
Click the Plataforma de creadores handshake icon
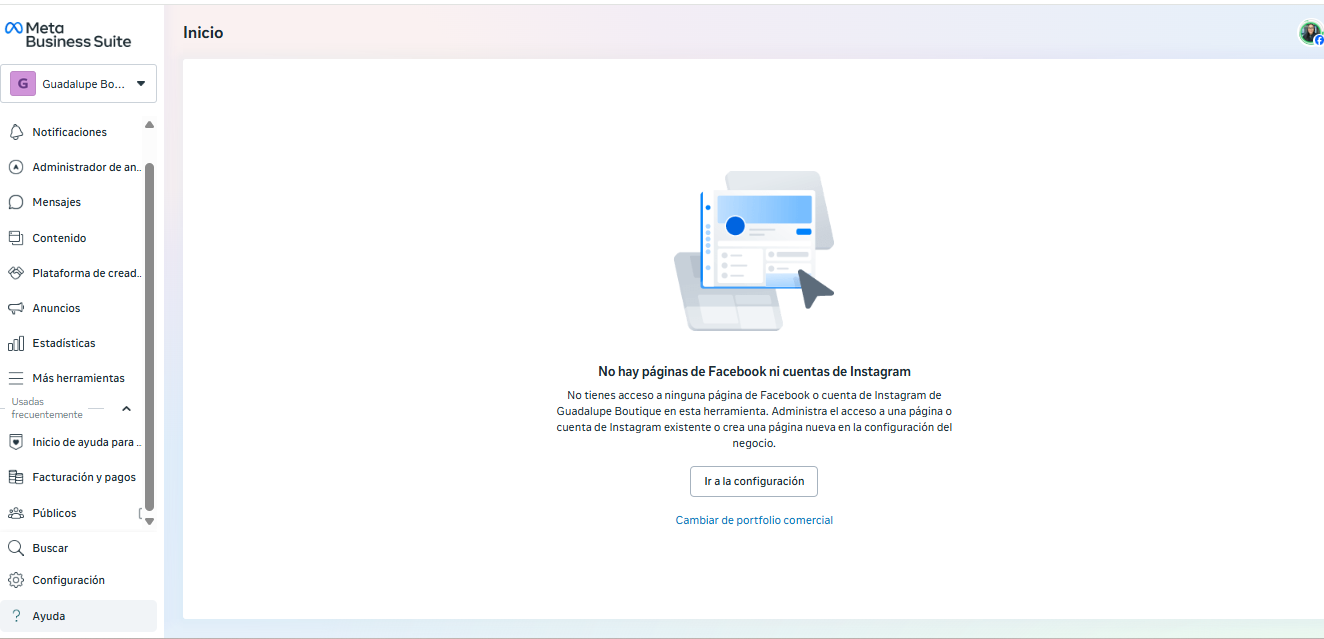tap(15, 273)
